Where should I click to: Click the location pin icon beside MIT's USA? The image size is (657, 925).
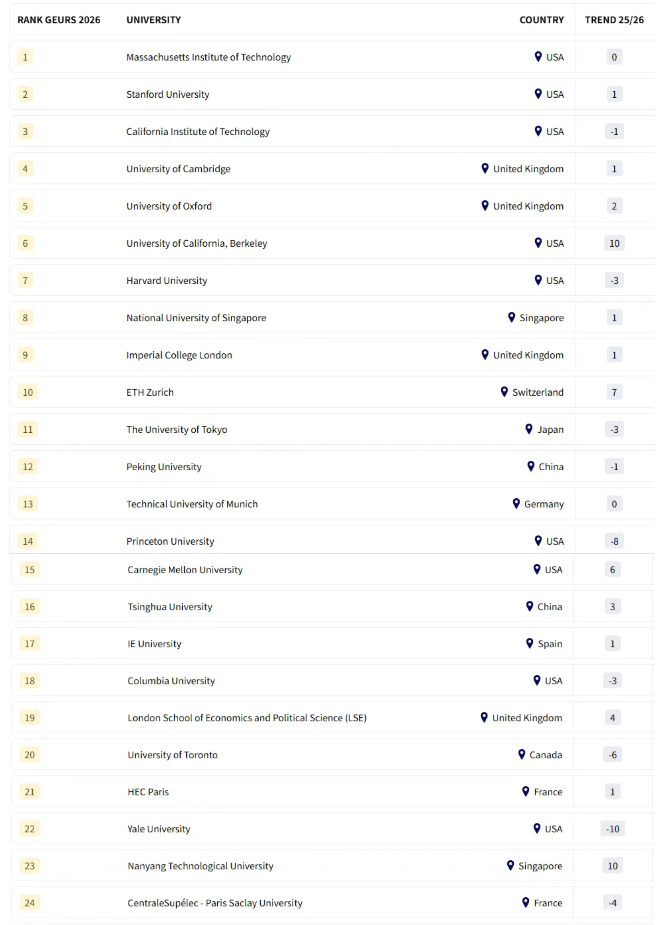[x=538, y=57]
